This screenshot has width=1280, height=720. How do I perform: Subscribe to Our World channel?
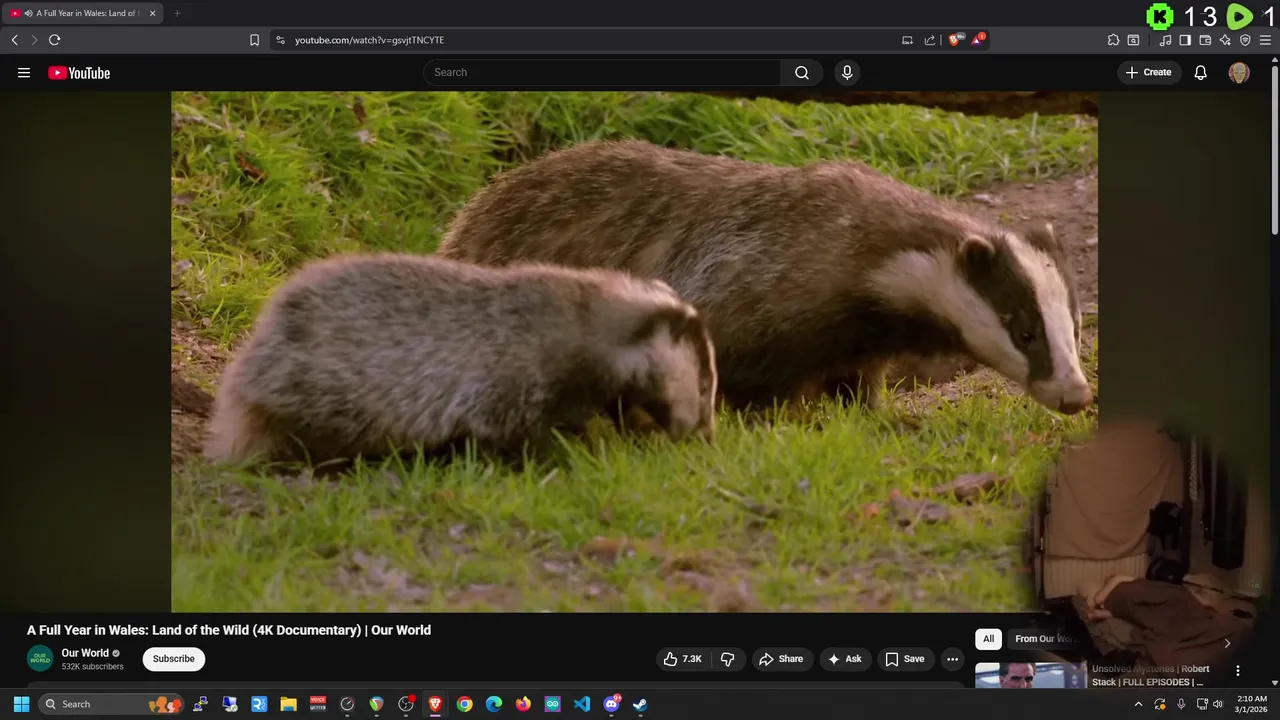(x=173, y=659)
